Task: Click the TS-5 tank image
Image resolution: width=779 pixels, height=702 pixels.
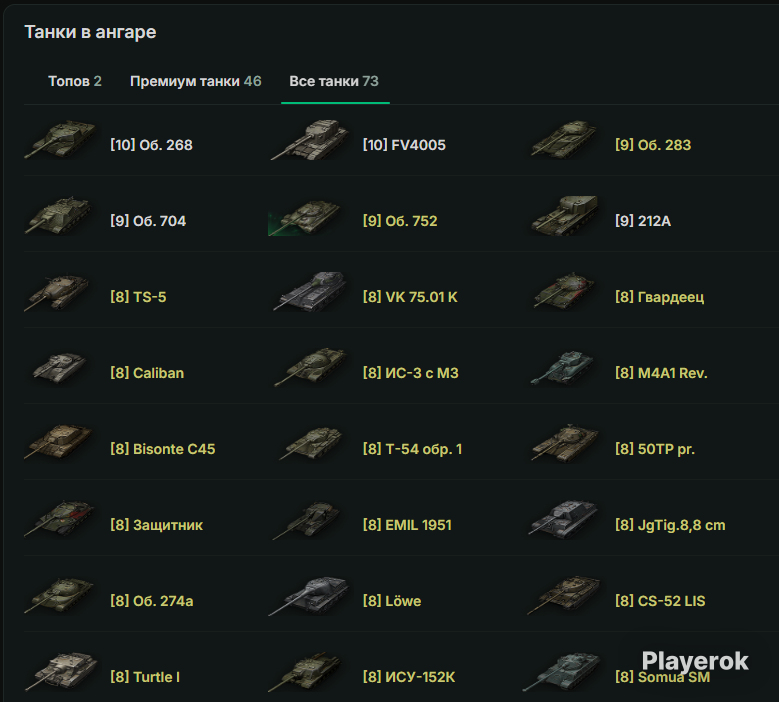Action: 59,292
